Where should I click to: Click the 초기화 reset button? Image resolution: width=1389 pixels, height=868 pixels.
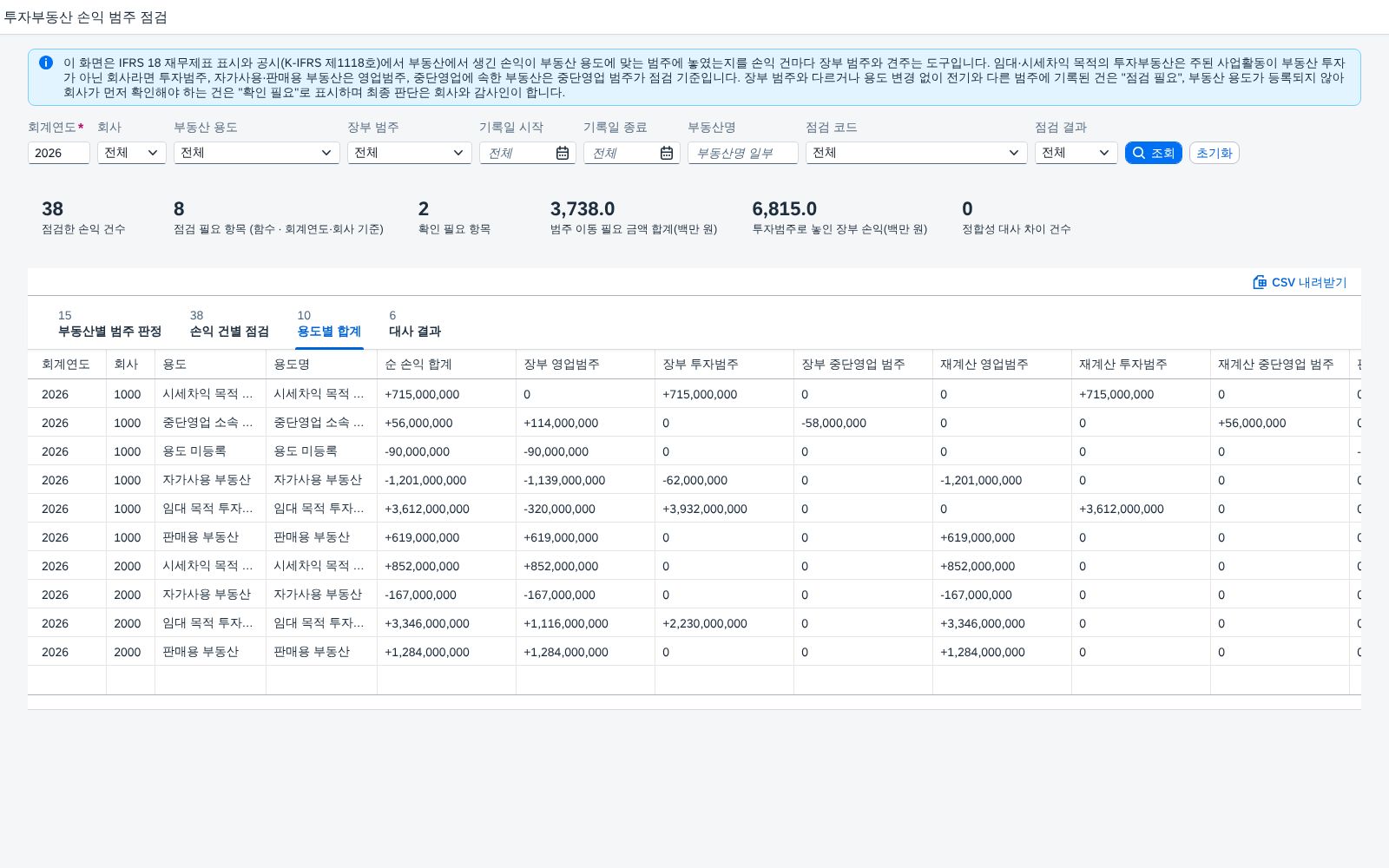(1214, 153)
